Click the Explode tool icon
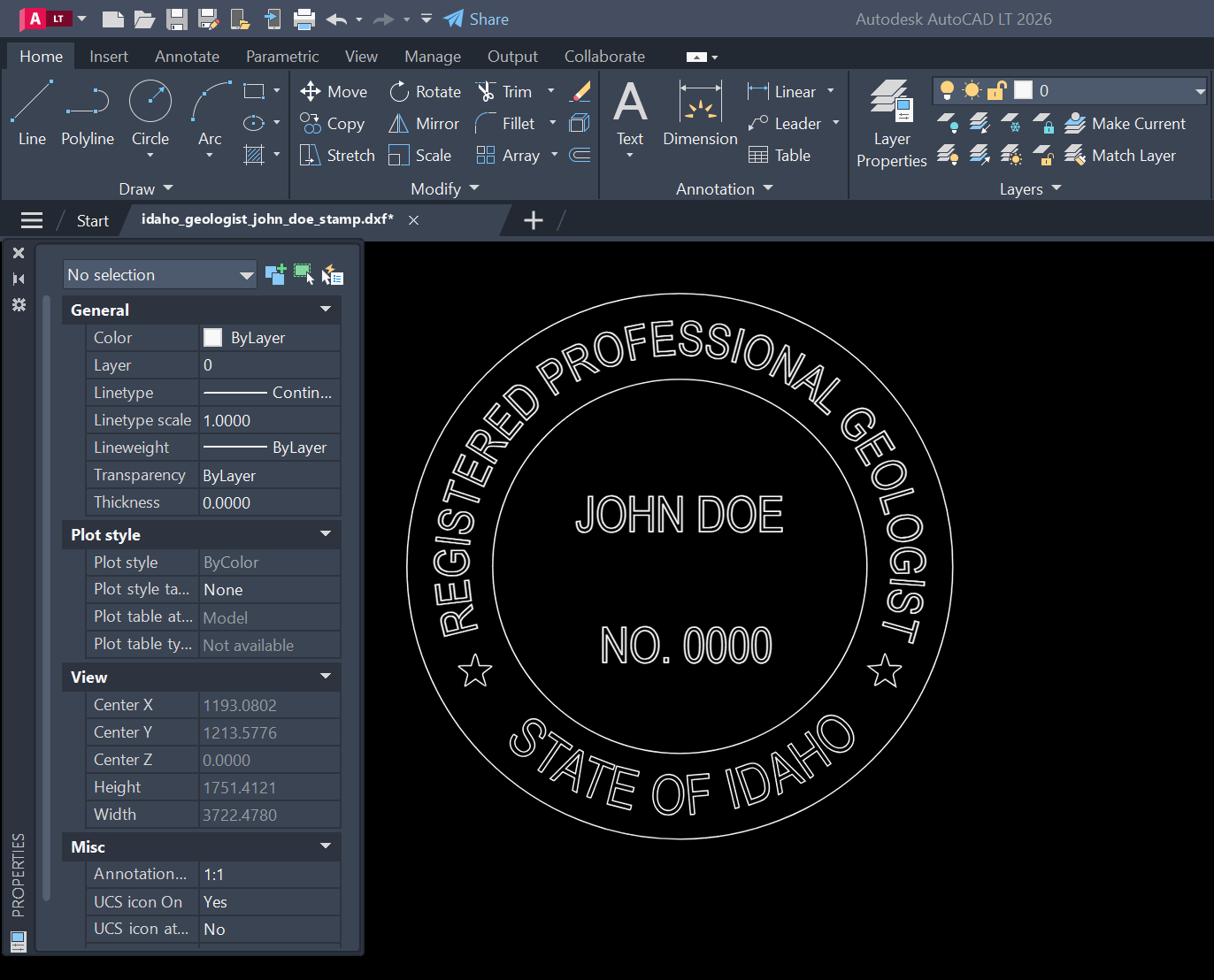Screen dimensions: 1214x980 pos(580,123)
